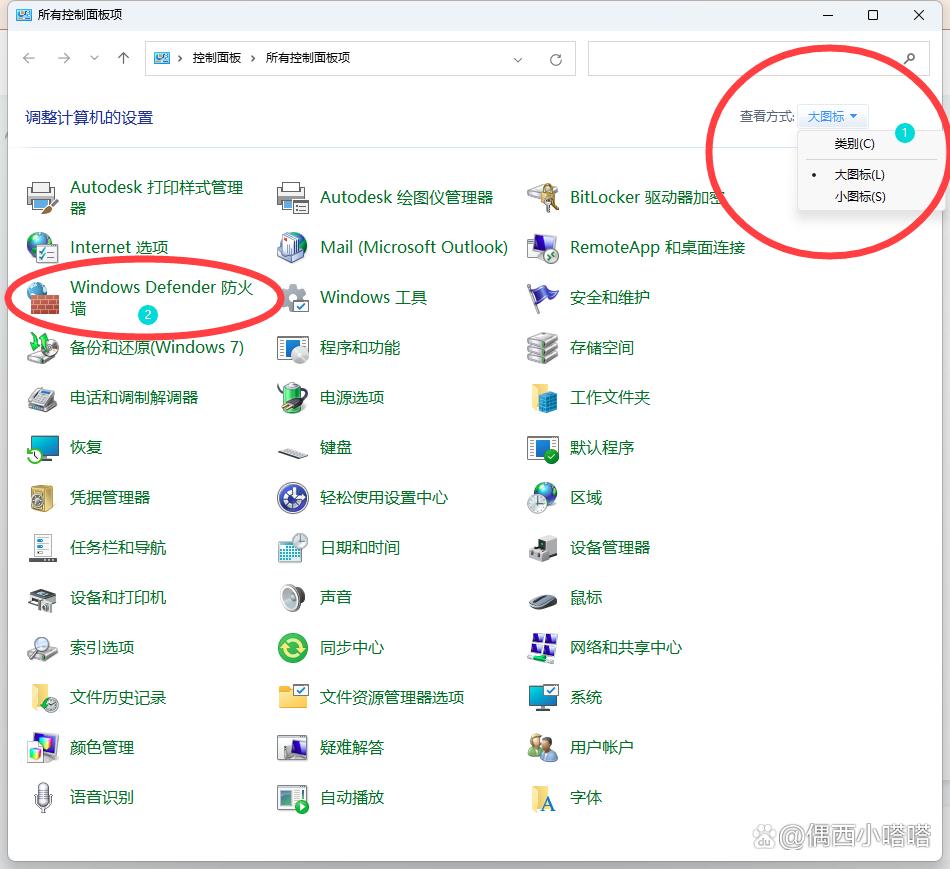Open the 声音 speaker icon
Image resolution: width=950 pixels, height=869 pixels.
pyautogui.click(x=293, y=598)
